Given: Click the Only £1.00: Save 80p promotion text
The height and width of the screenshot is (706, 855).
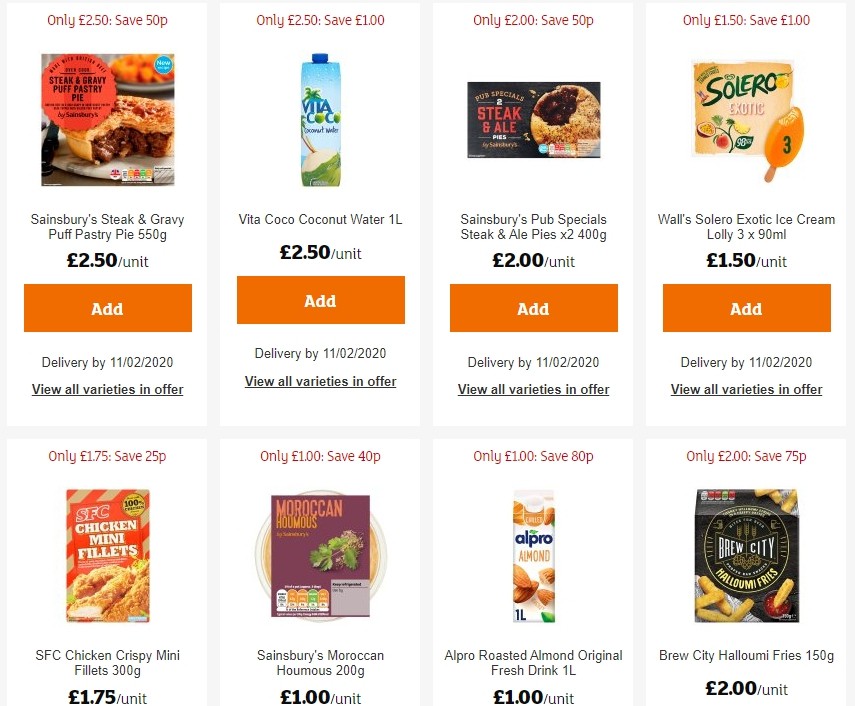Looking at the screenshot, I should (x=533, y=455).
